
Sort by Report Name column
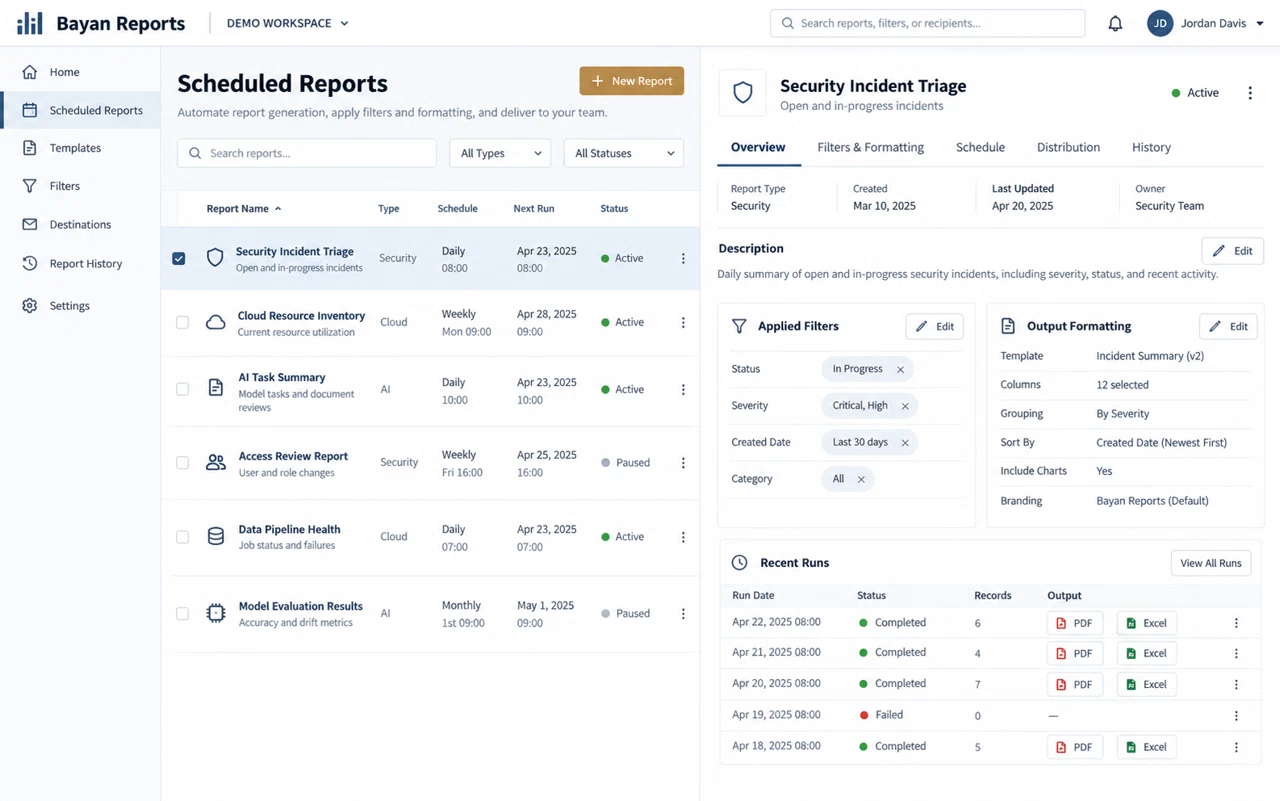(244, 209)
